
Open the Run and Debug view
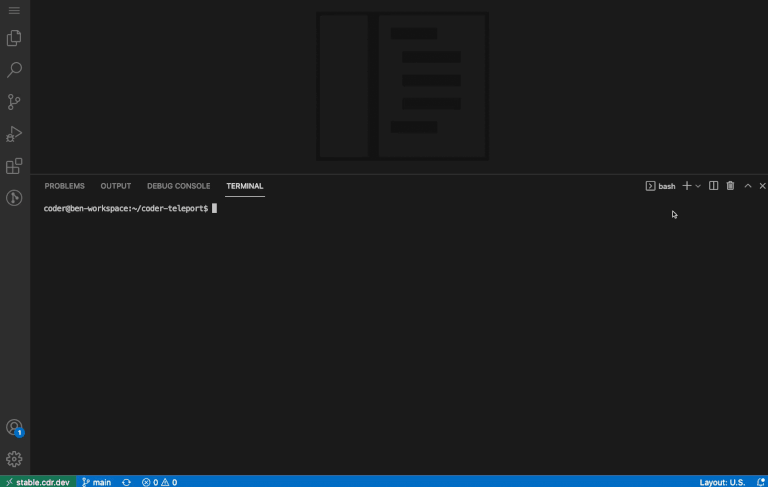coord(14,134)
